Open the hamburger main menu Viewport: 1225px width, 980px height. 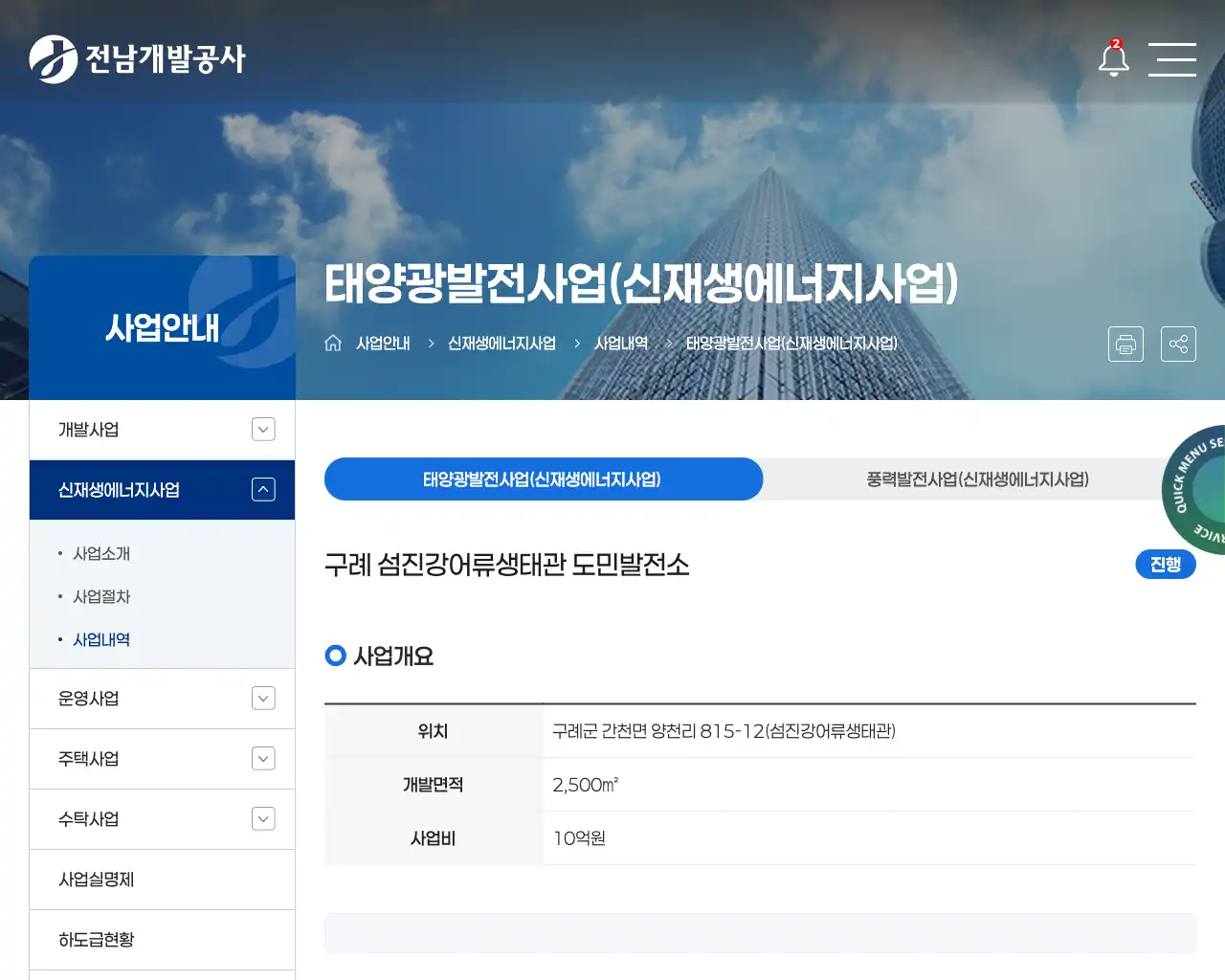[1172, 59]
